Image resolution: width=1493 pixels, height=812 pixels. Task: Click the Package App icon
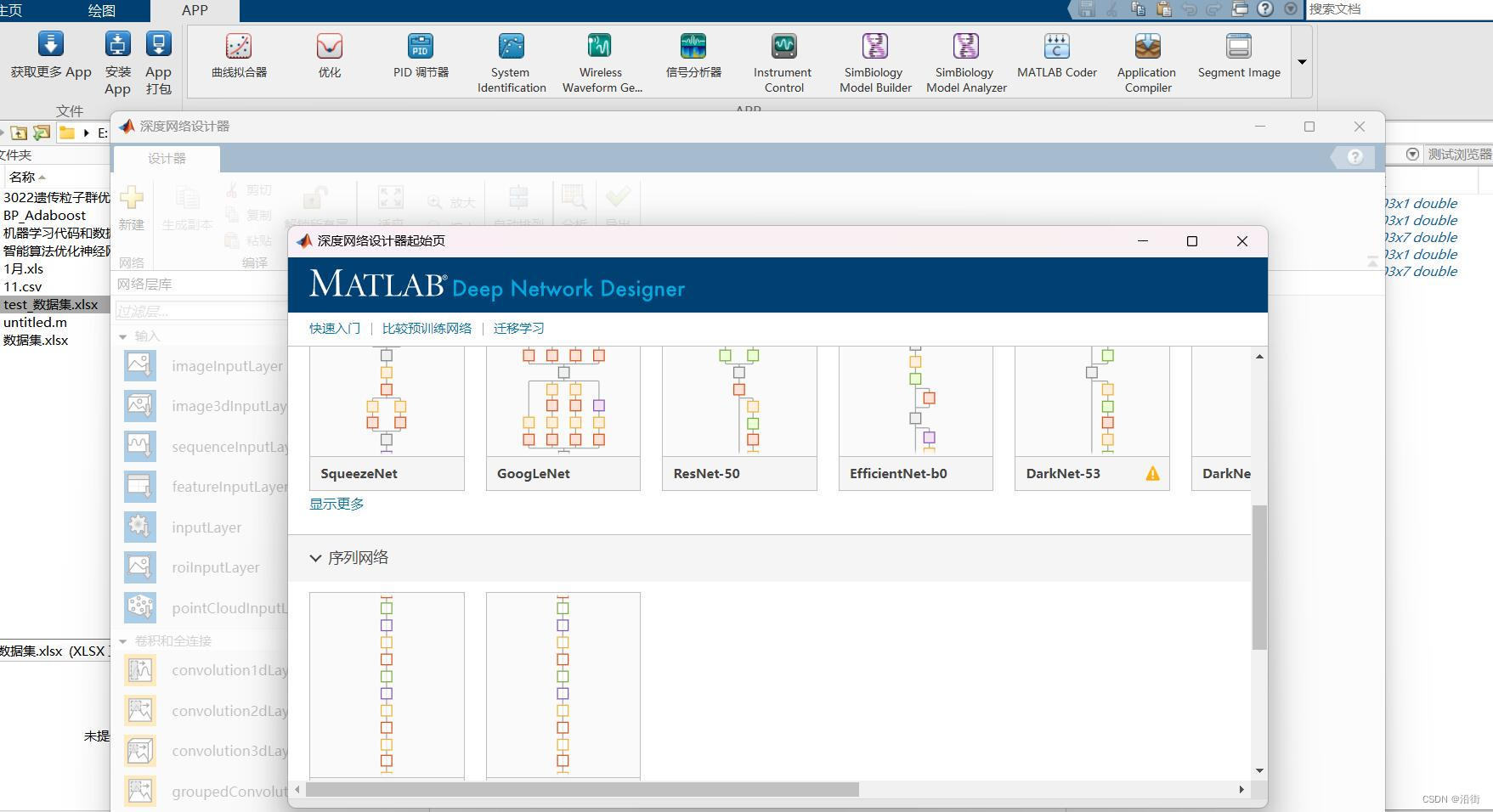[x=158, y=45]
